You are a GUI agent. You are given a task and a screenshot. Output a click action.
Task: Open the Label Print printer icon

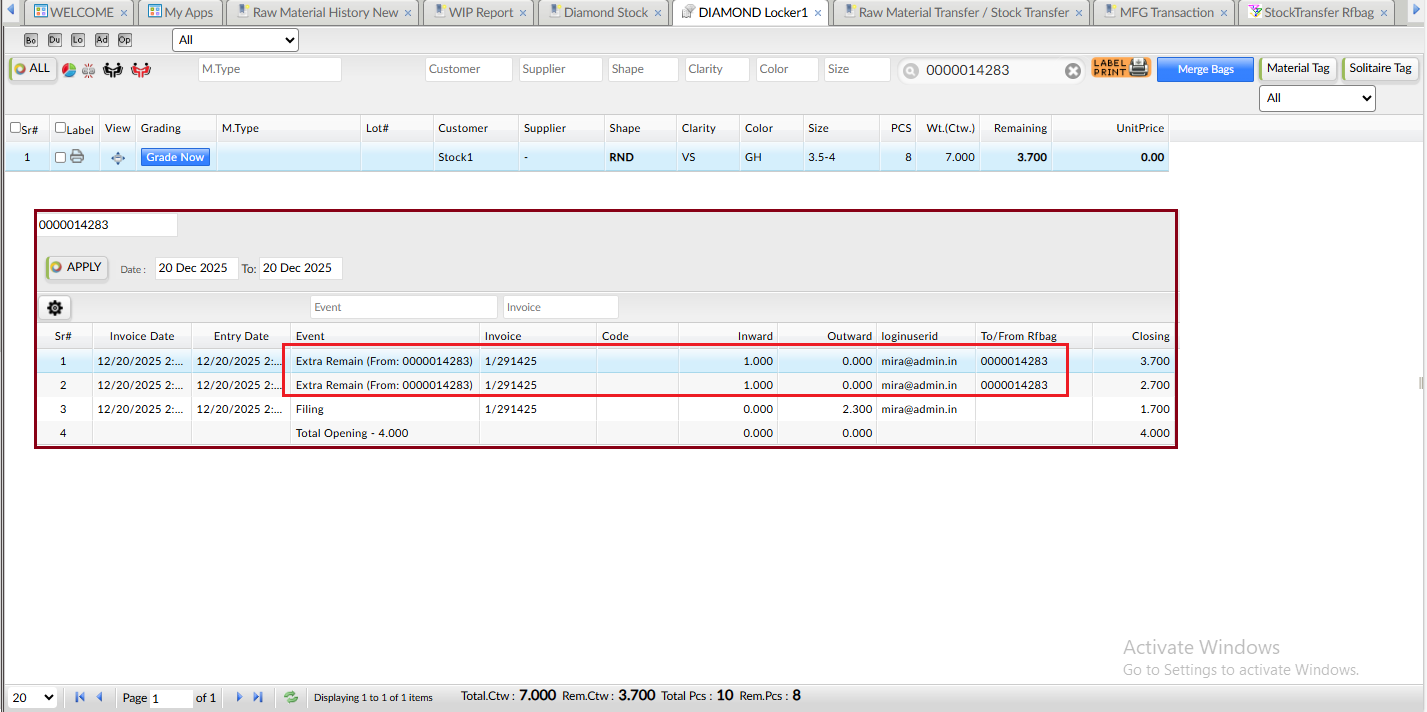pos(1120,68)
